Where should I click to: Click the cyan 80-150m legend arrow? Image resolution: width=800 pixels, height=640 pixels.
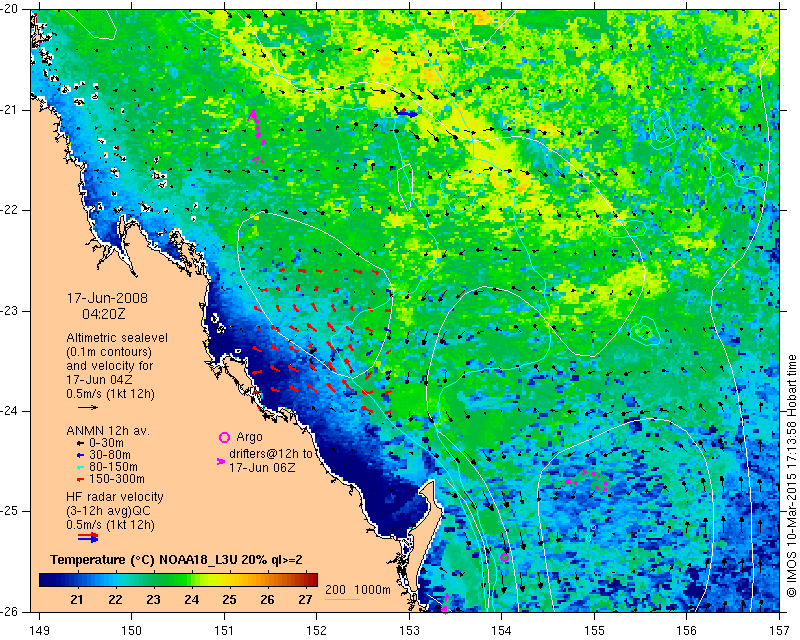click(x=80, y=467)
